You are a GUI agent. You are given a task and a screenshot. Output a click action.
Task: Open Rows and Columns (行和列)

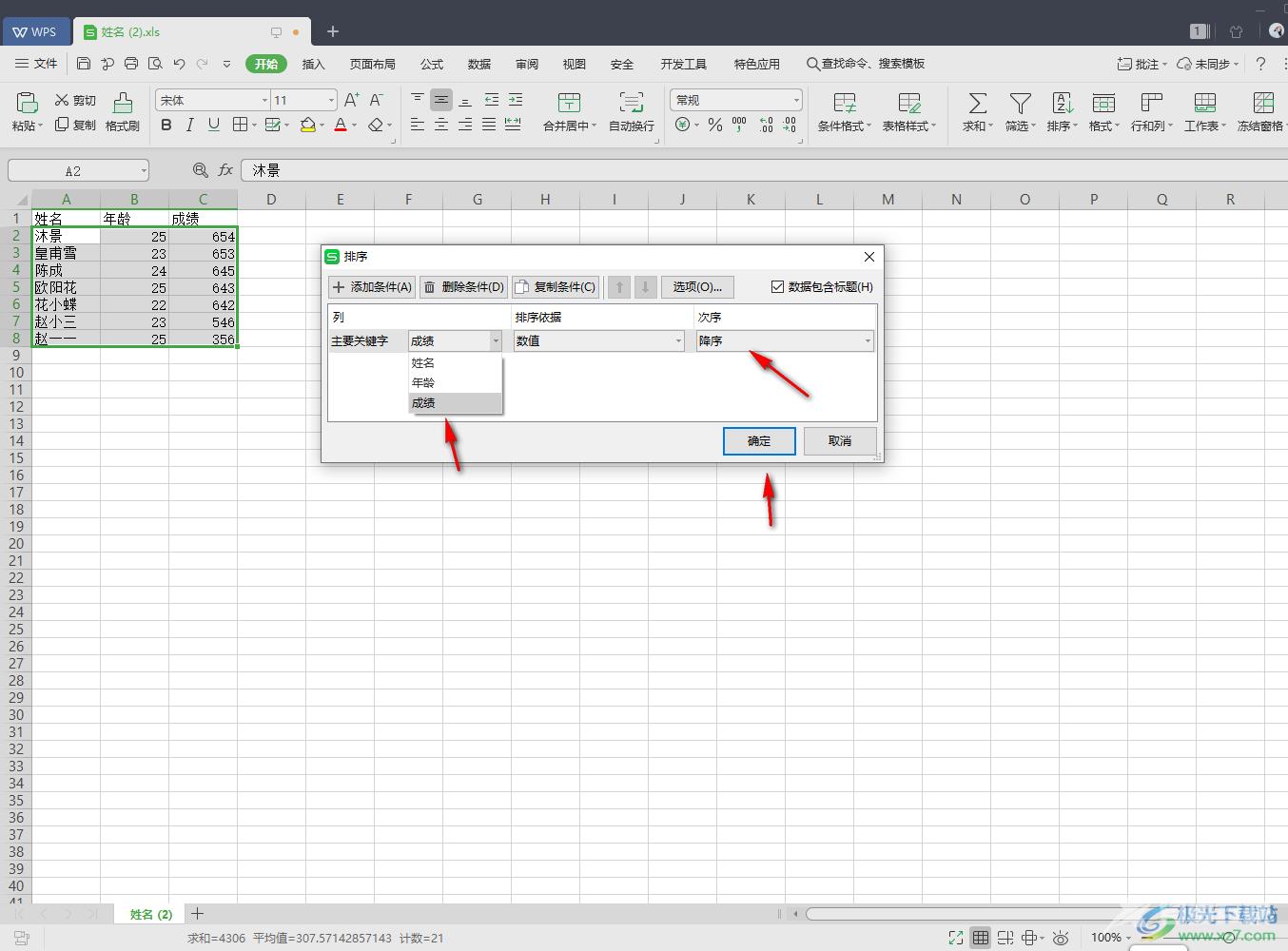[1152, 112]
